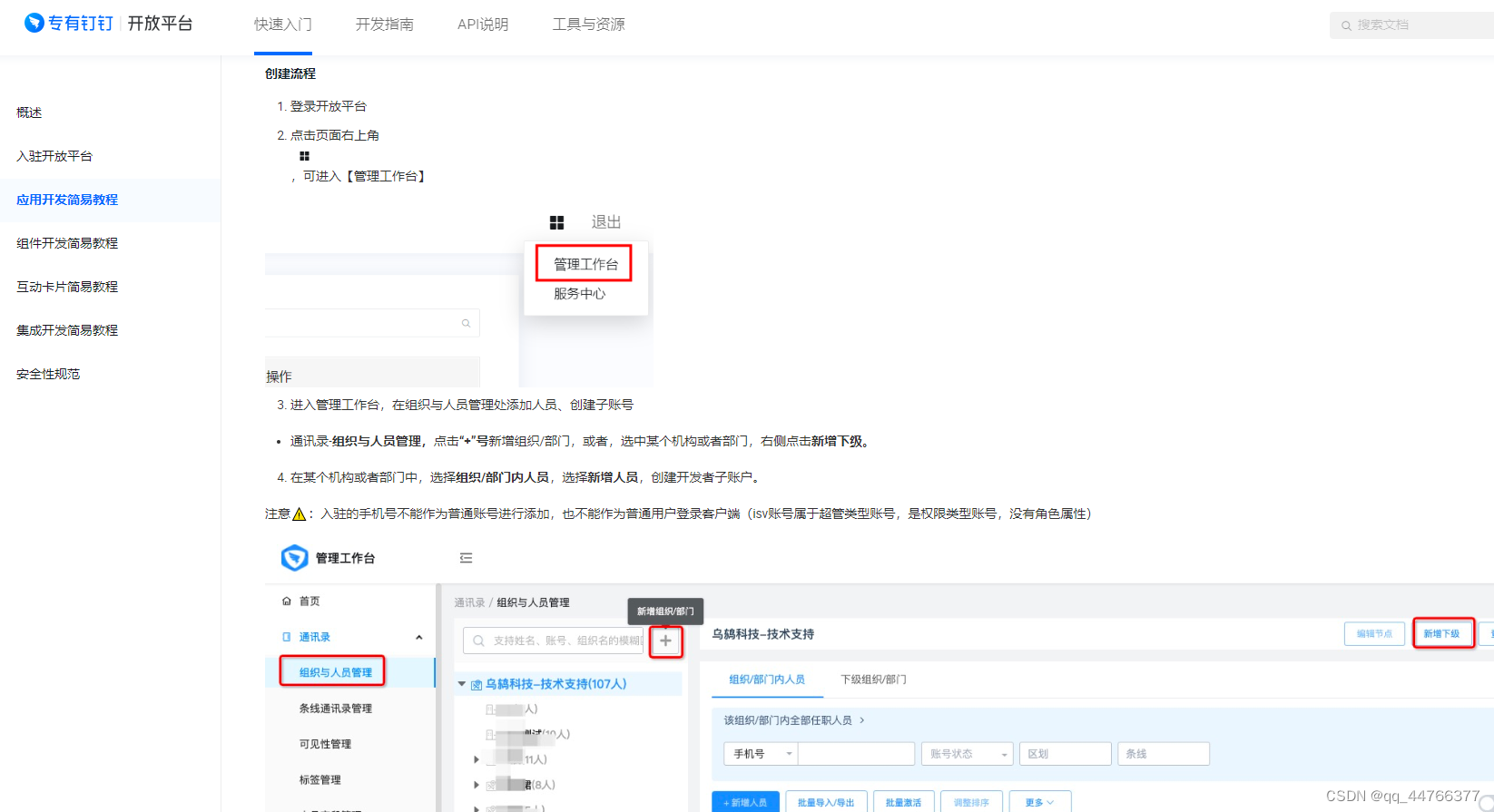Click 管理工作台 in the dropdown menu
The height and width of the screenshot is (812, 1494).
click(x=585, y=264)
